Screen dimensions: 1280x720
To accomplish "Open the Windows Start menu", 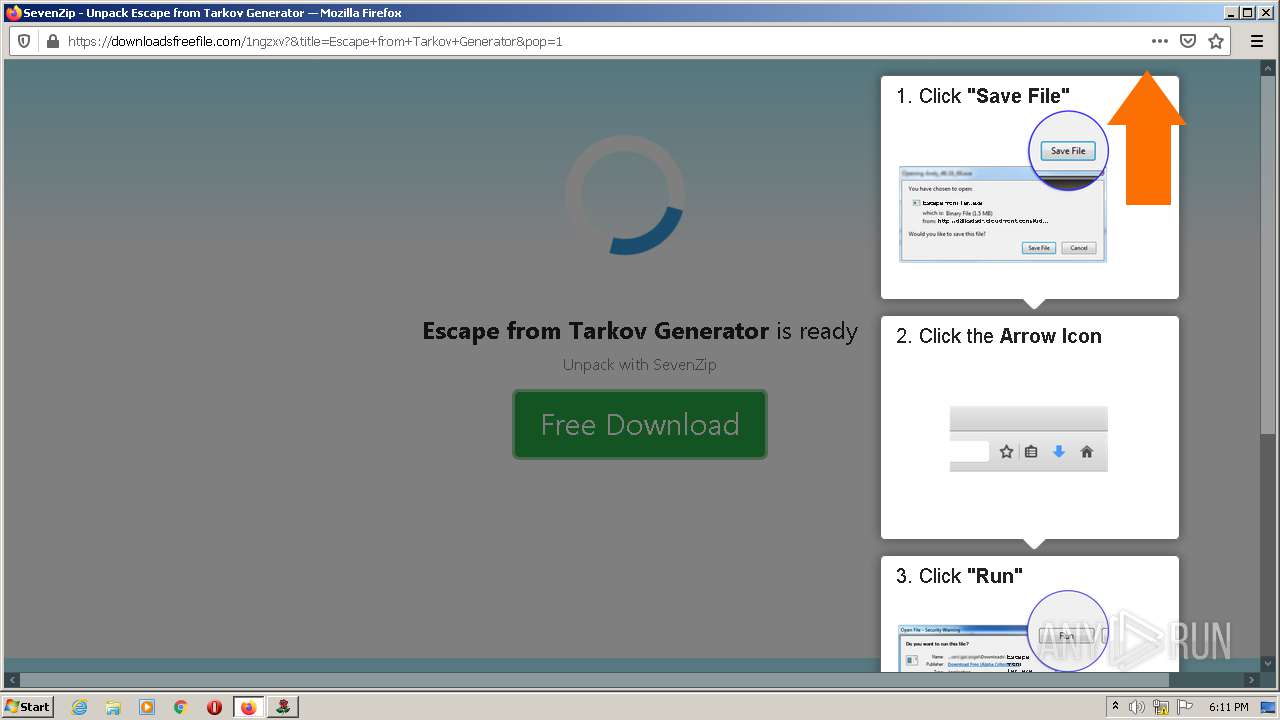I will coord(28,706).
